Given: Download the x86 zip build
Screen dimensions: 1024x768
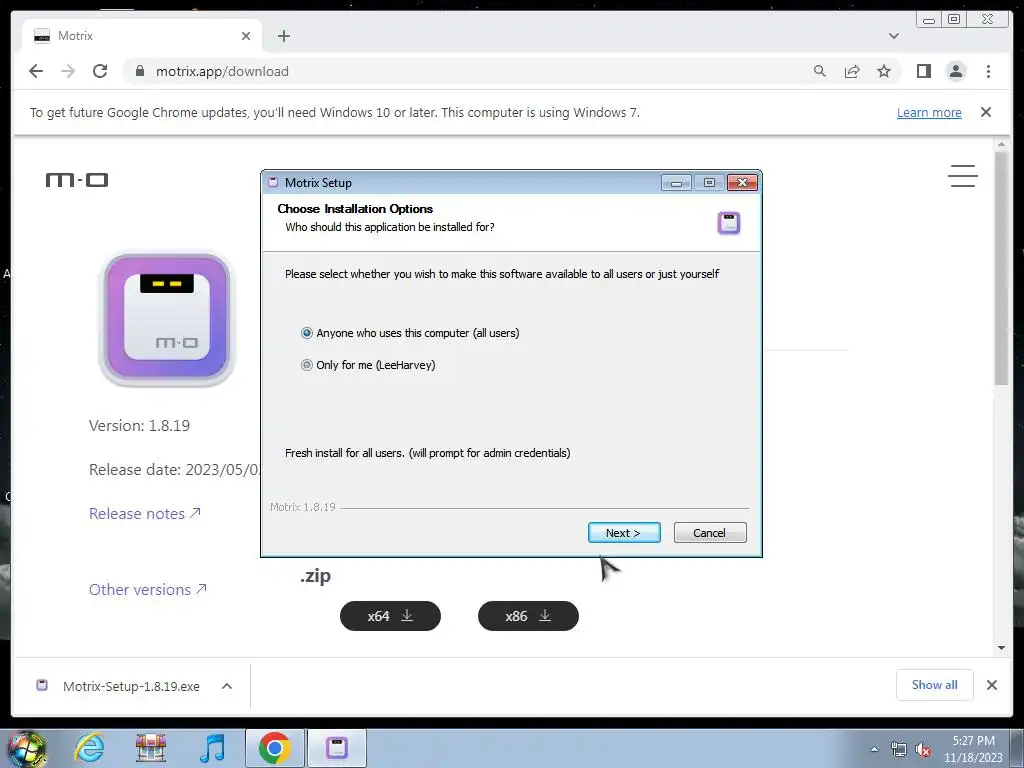Looking at the screenshot, I should tap(528, 616).
